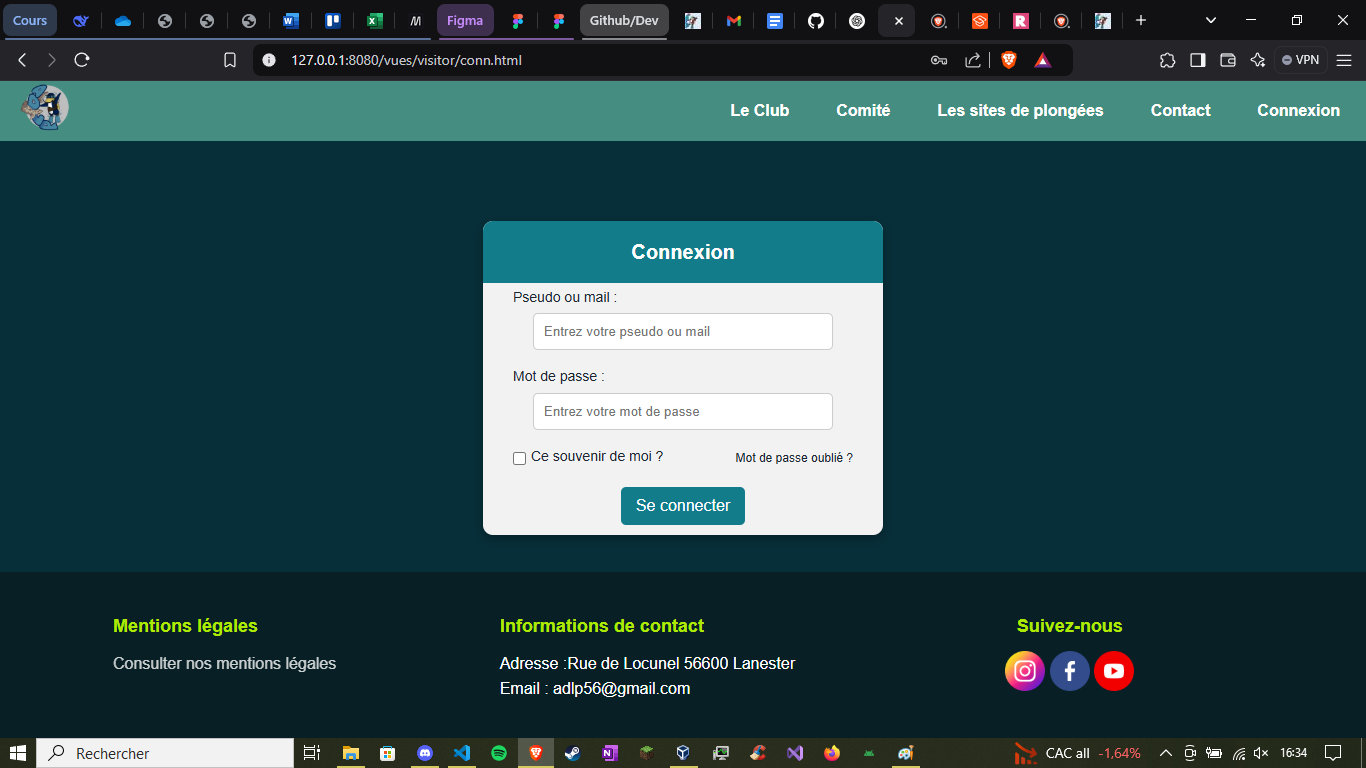1366x768 pixels.
Task: Open the "Mot de passe oublié ?" link
Action: 793,457
